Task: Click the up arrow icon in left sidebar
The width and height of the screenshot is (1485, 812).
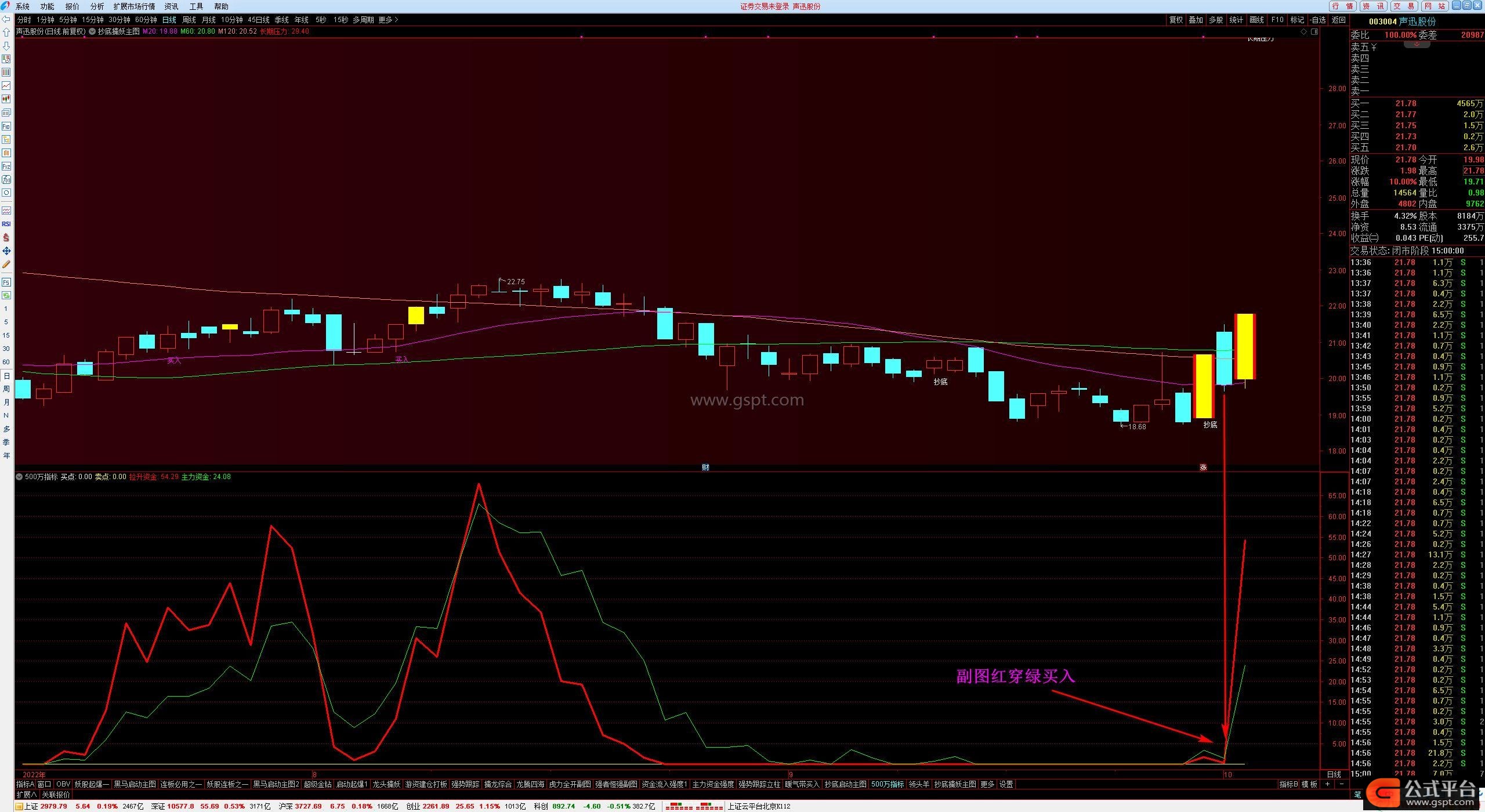Action: tap(6, 32)
